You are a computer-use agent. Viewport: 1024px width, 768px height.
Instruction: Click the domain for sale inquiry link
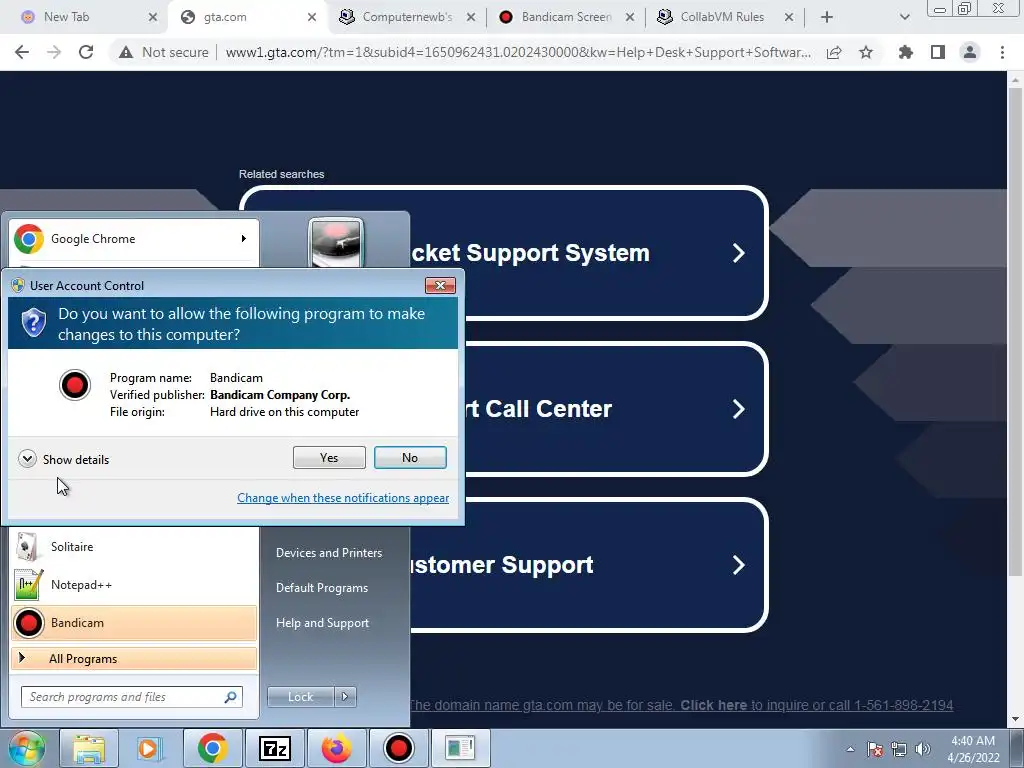(x=680, y=705)
